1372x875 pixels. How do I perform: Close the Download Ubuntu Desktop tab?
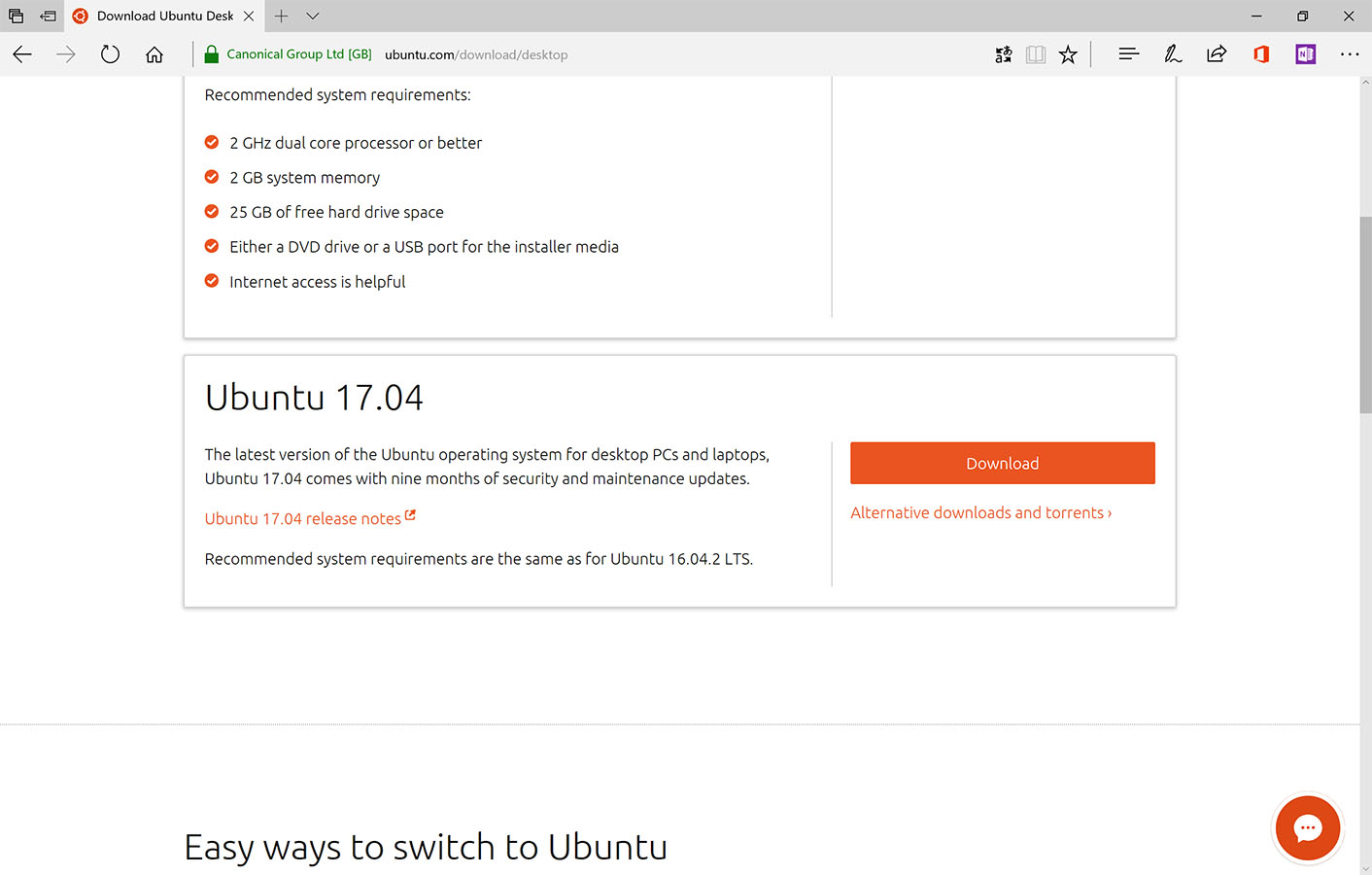249,16
